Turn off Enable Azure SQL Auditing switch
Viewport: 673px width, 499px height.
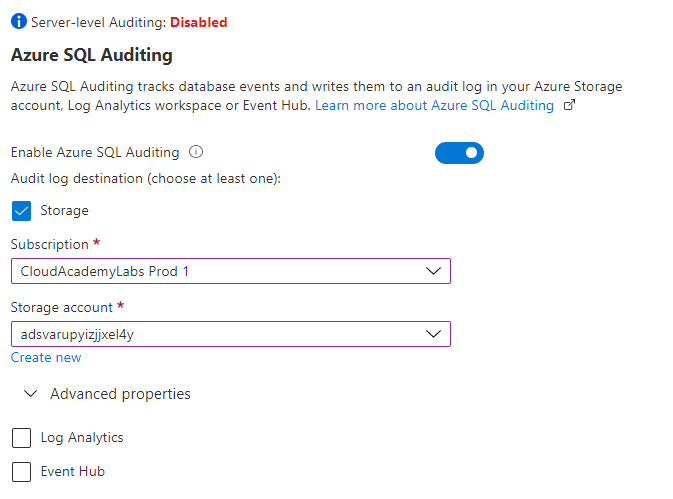459,153
